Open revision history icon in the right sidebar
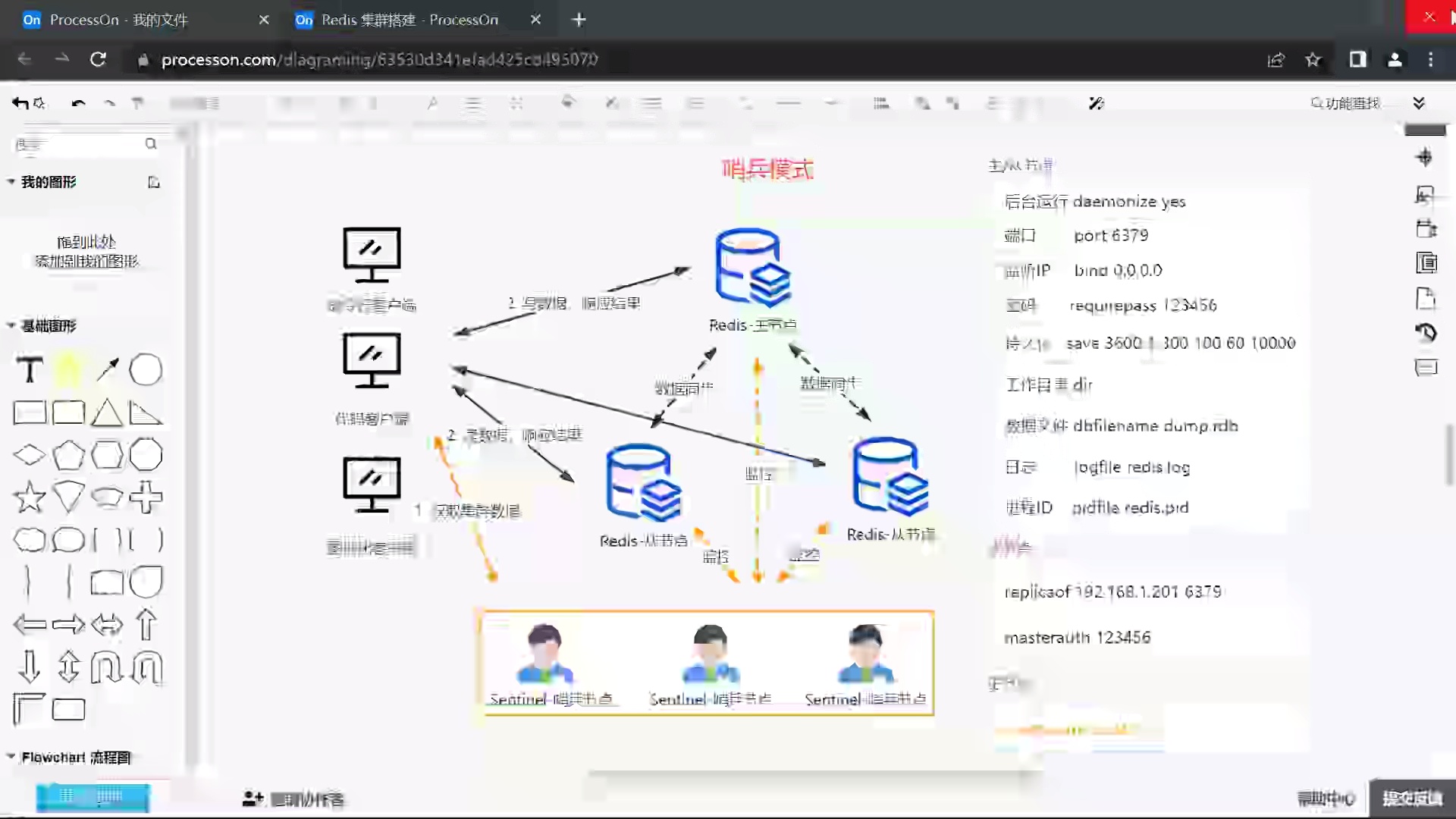Image resolution: width=1456 pixels, height=819 pixels. pos(1427,332)
